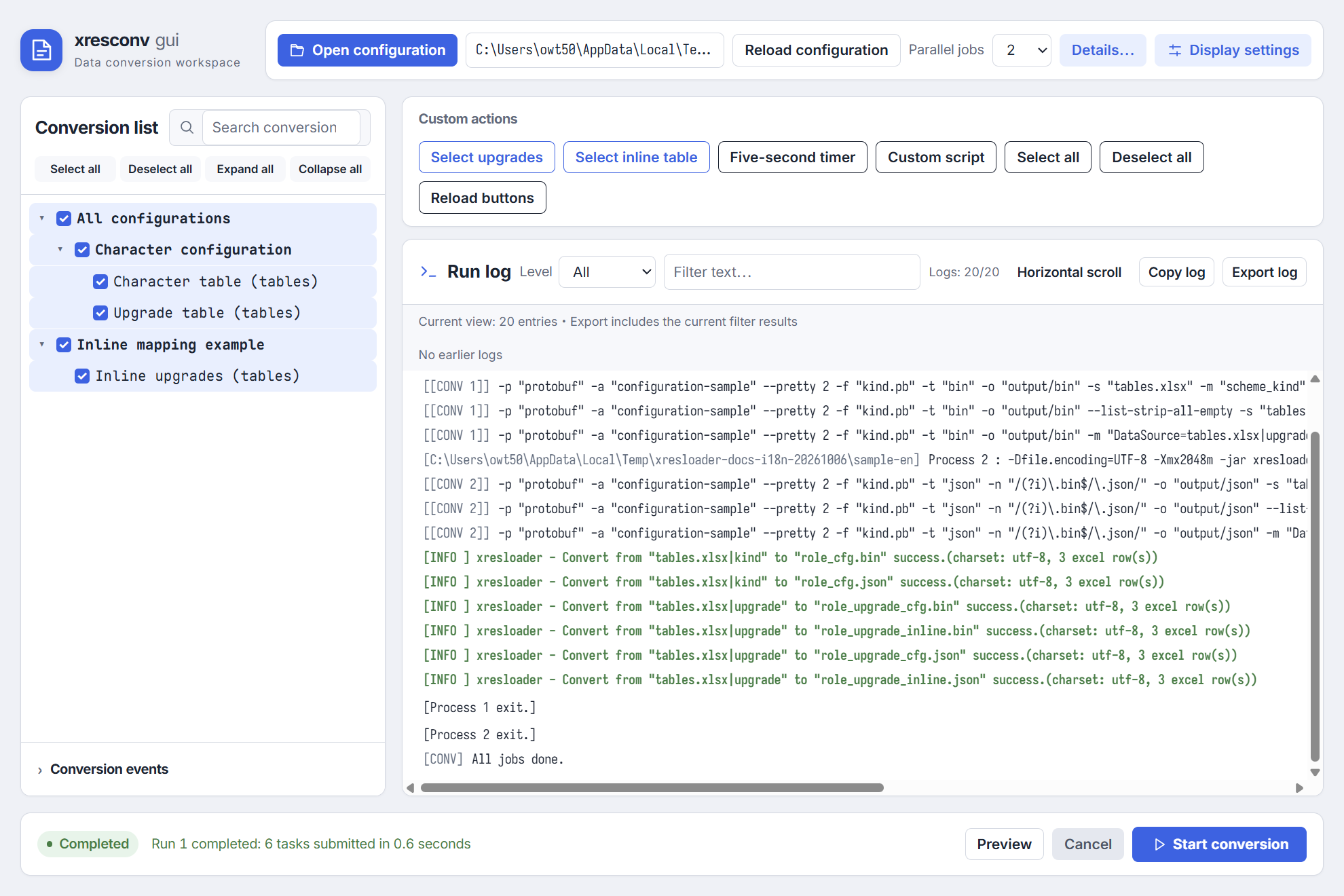Click log line '[Process 2 exit.]'
Image resolution: width=1344 pixels, height=896 pixels.
click(479, 734)
